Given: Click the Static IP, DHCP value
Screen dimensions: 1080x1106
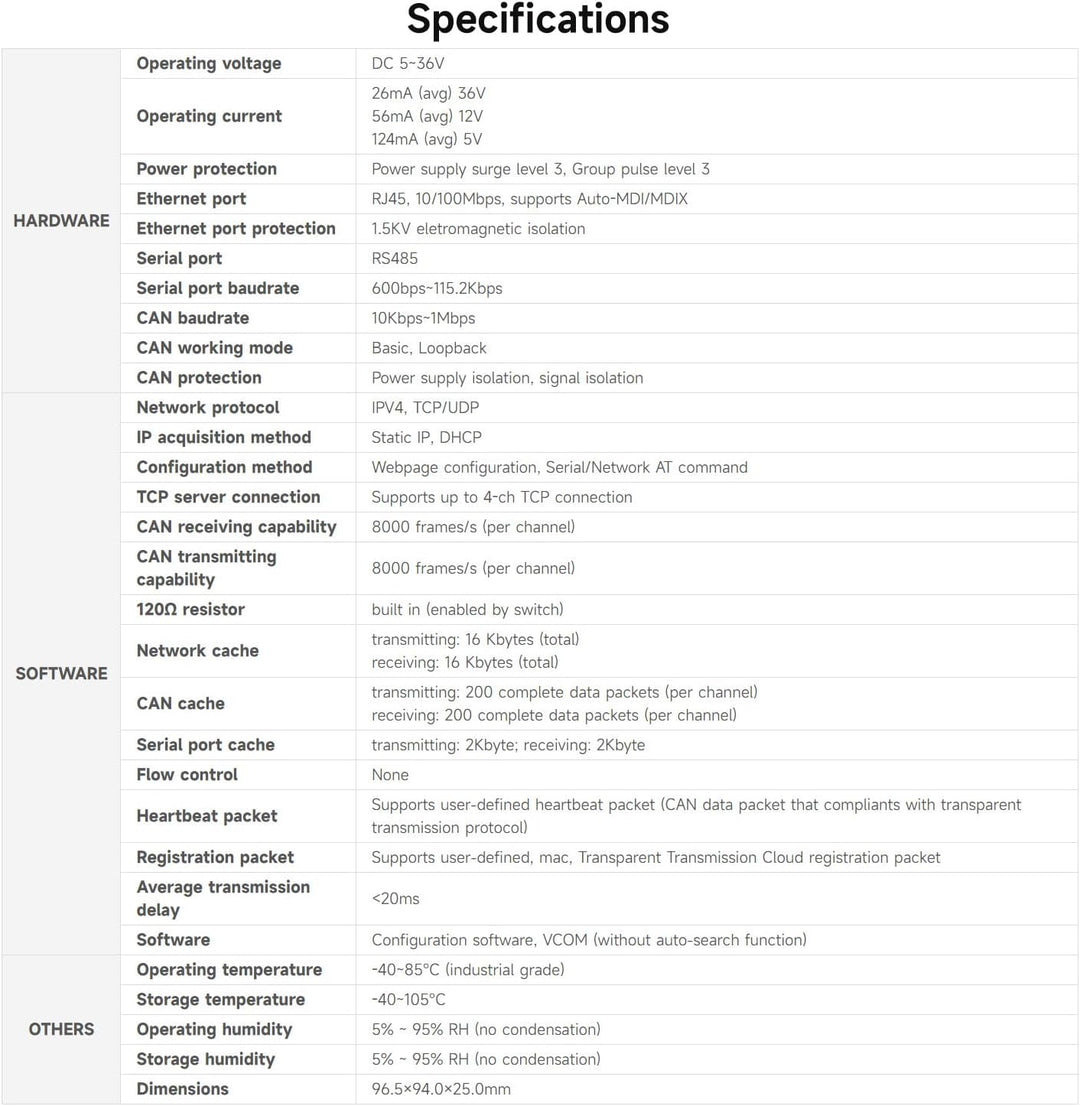Looking at the screenshot, I should (427, 437).
